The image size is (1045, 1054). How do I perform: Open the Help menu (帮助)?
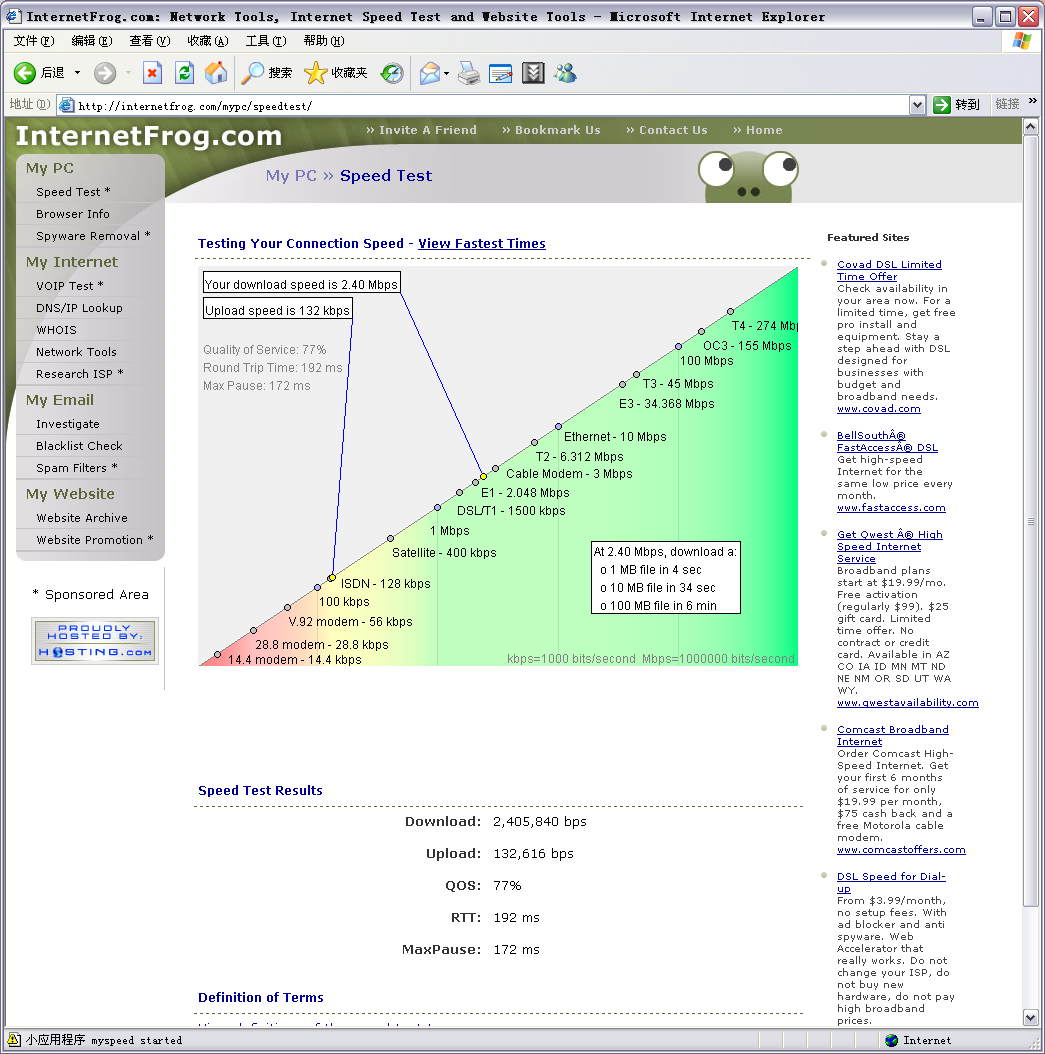(x=324, y=41)
